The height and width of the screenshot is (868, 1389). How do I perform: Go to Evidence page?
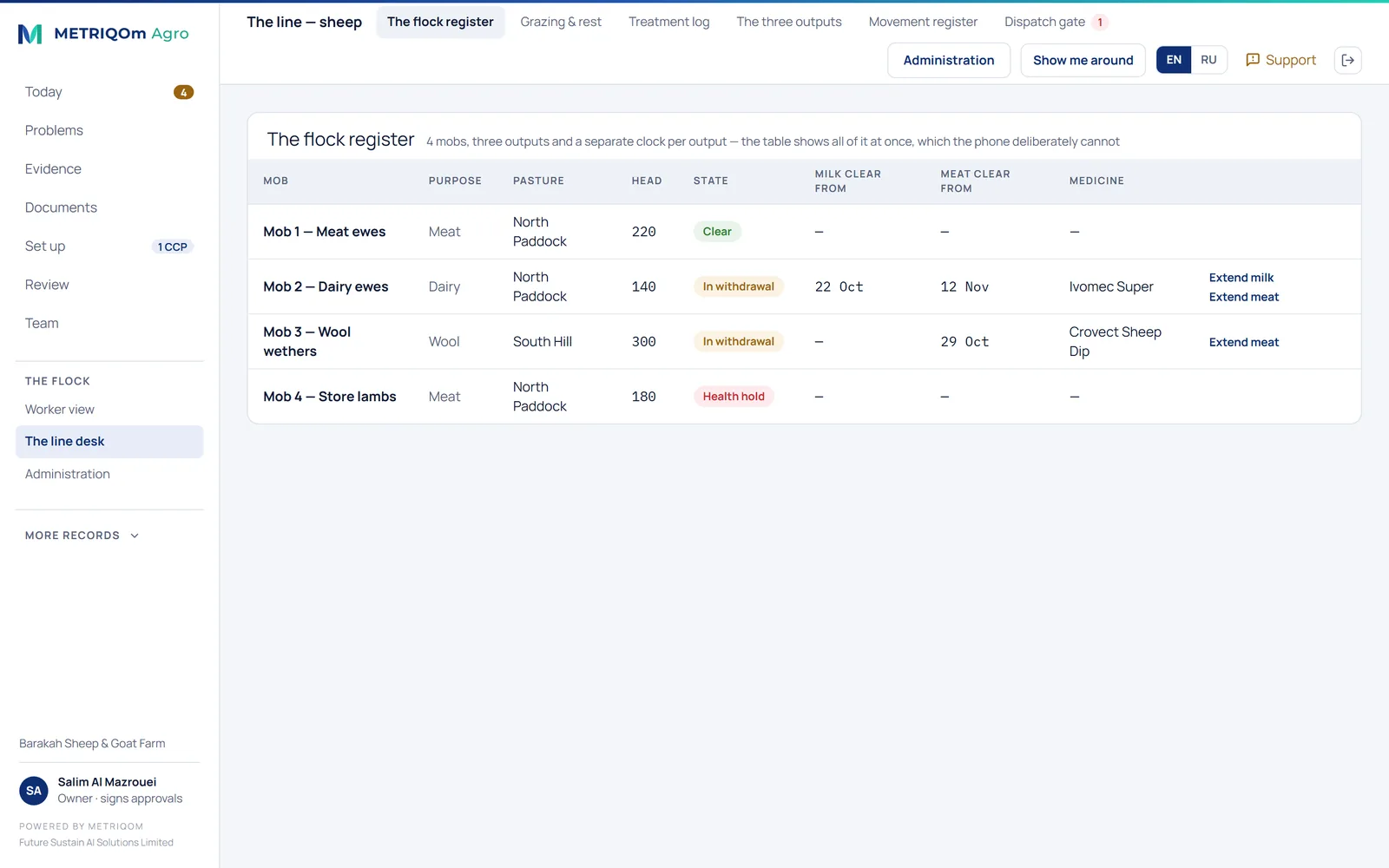109,169
